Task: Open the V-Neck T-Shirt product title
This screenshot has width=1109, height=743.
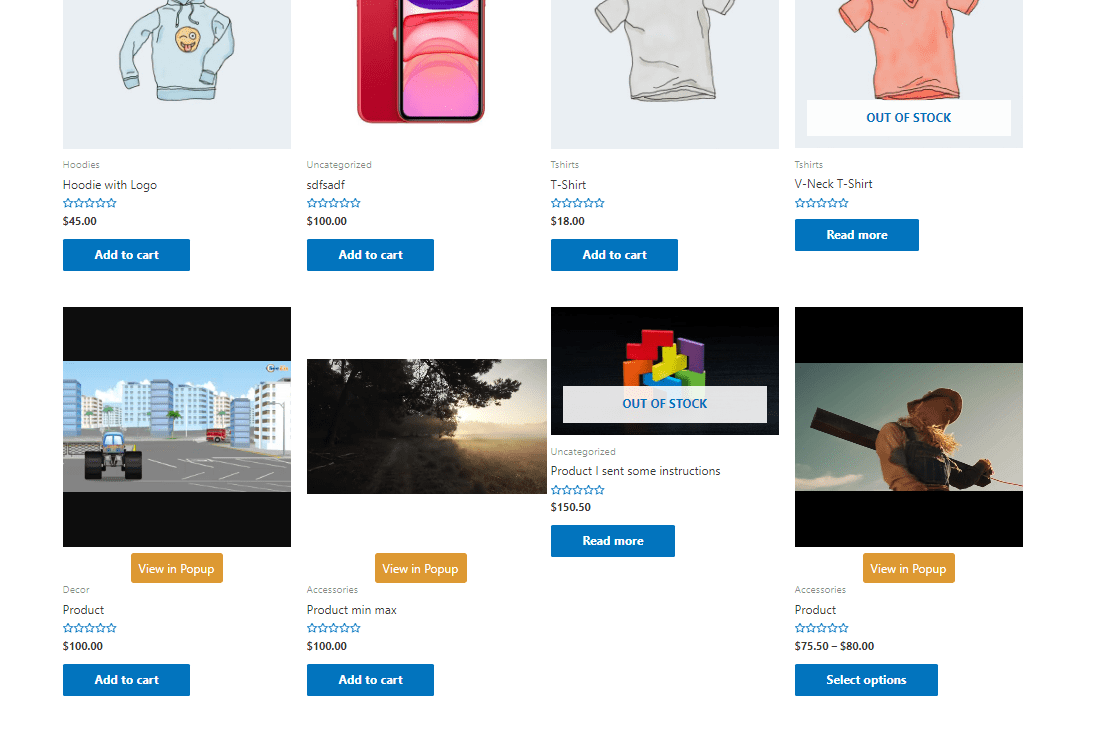Action: [833, 184]
